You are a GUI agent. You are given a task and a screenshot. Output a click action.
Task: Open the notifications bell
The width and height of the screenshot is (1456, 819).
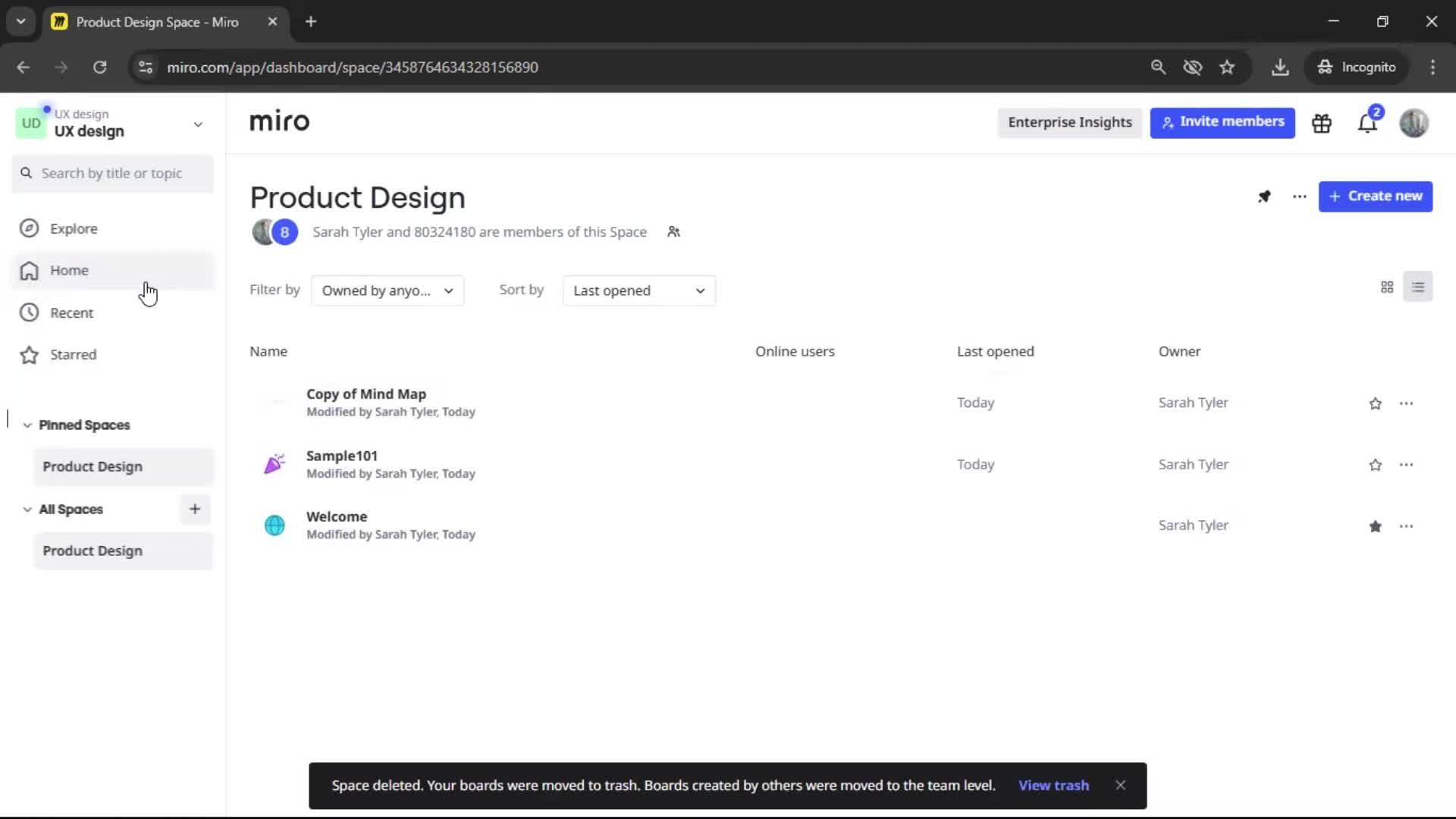(1367, 123)
